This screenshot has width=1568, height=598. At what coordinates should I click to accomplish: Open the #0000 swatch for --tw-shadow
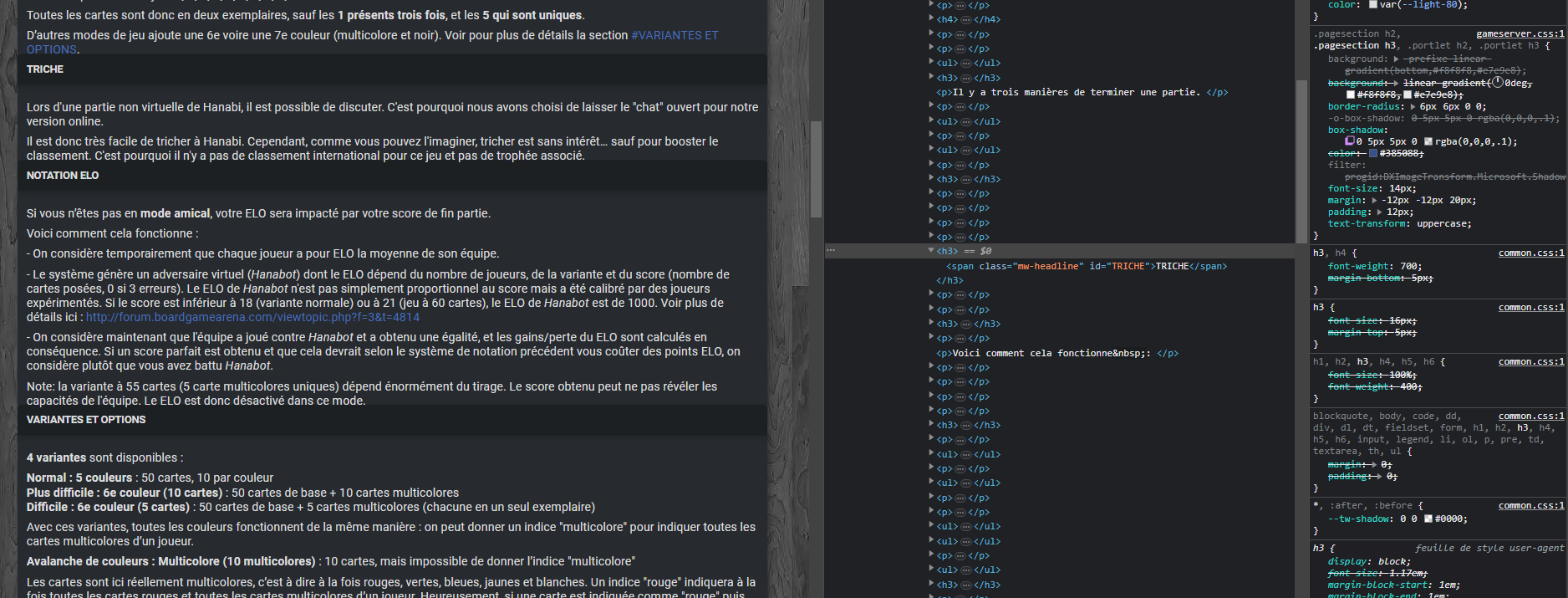tap(1428, 519)
